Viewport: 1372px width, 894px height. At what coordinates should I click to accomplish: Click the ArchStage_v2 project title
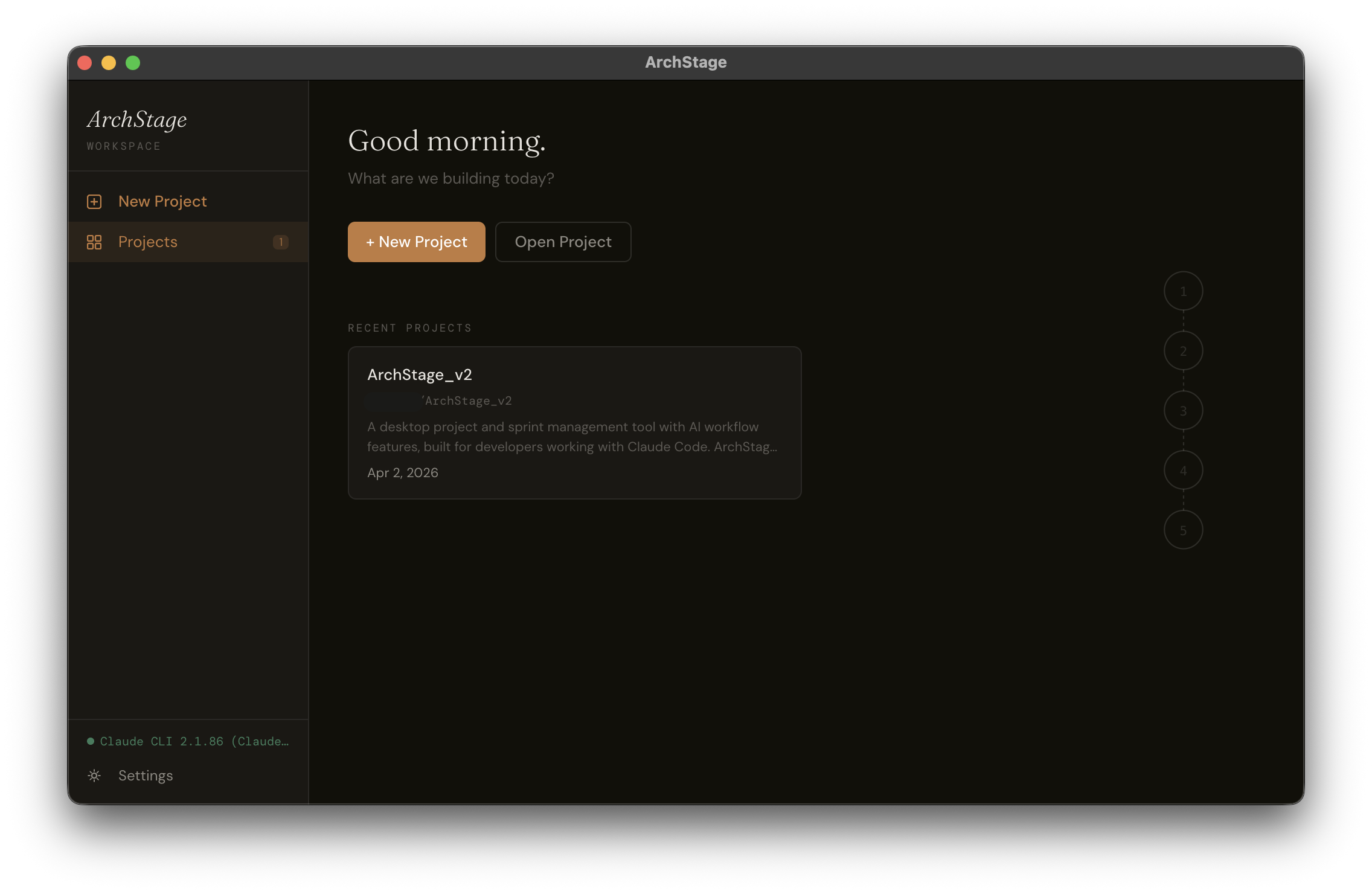coord(420,375)
